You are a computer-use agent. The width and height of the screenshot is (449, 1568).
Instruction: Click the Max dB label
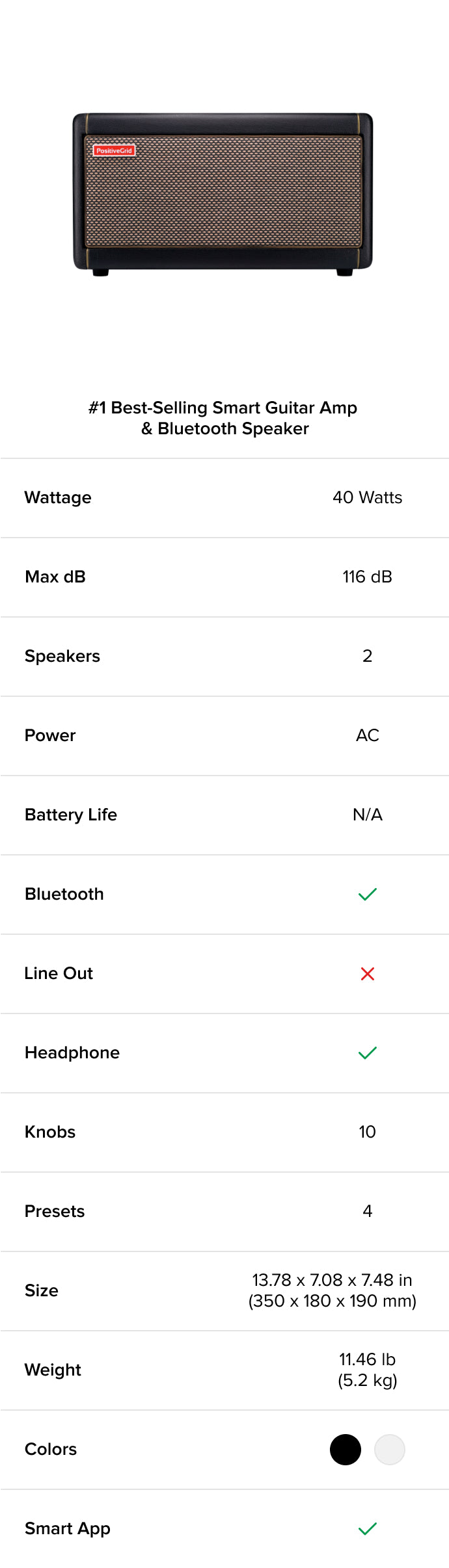55,577
